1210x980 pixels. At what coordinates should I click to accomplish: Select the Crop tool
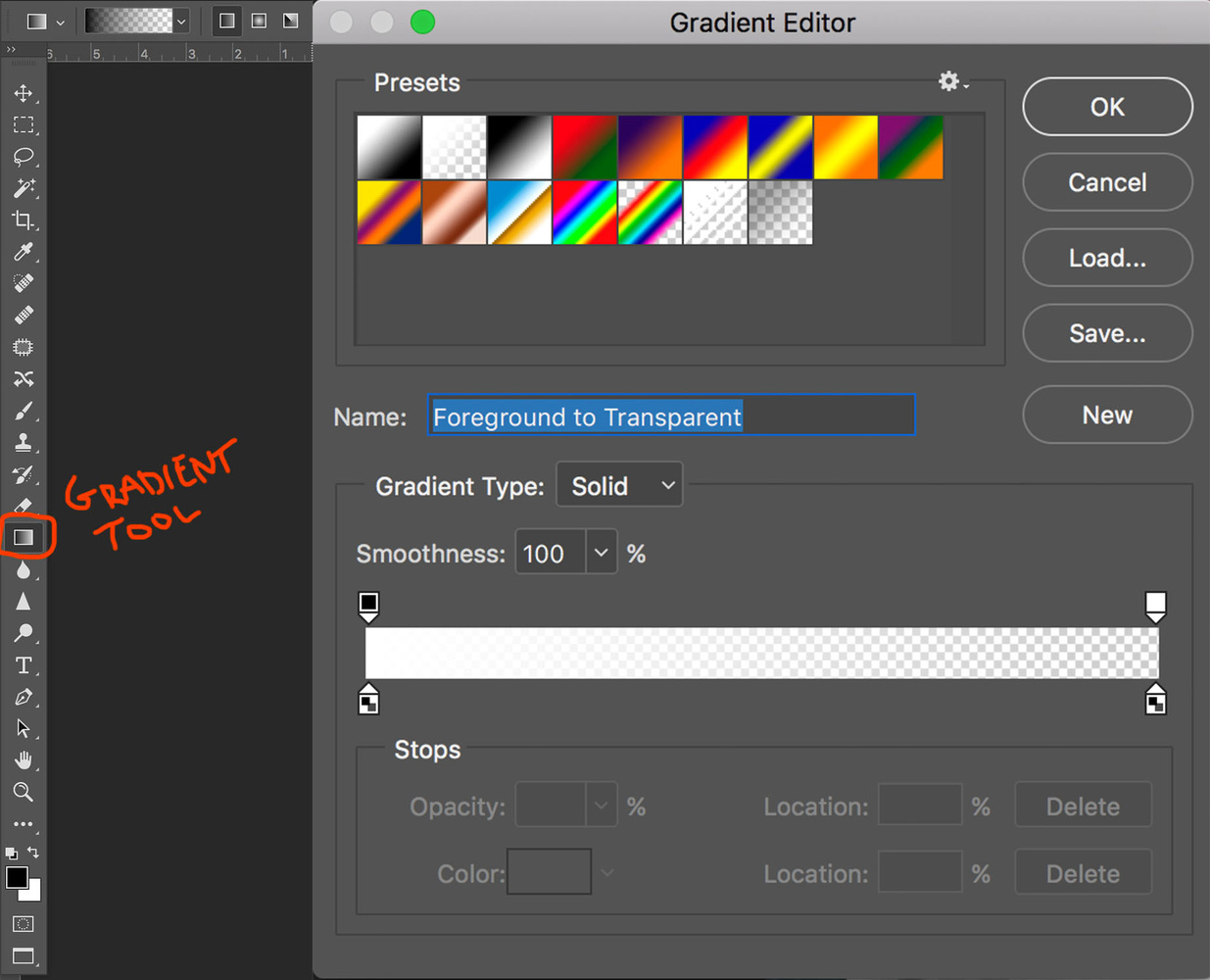(x=23, y=220)
